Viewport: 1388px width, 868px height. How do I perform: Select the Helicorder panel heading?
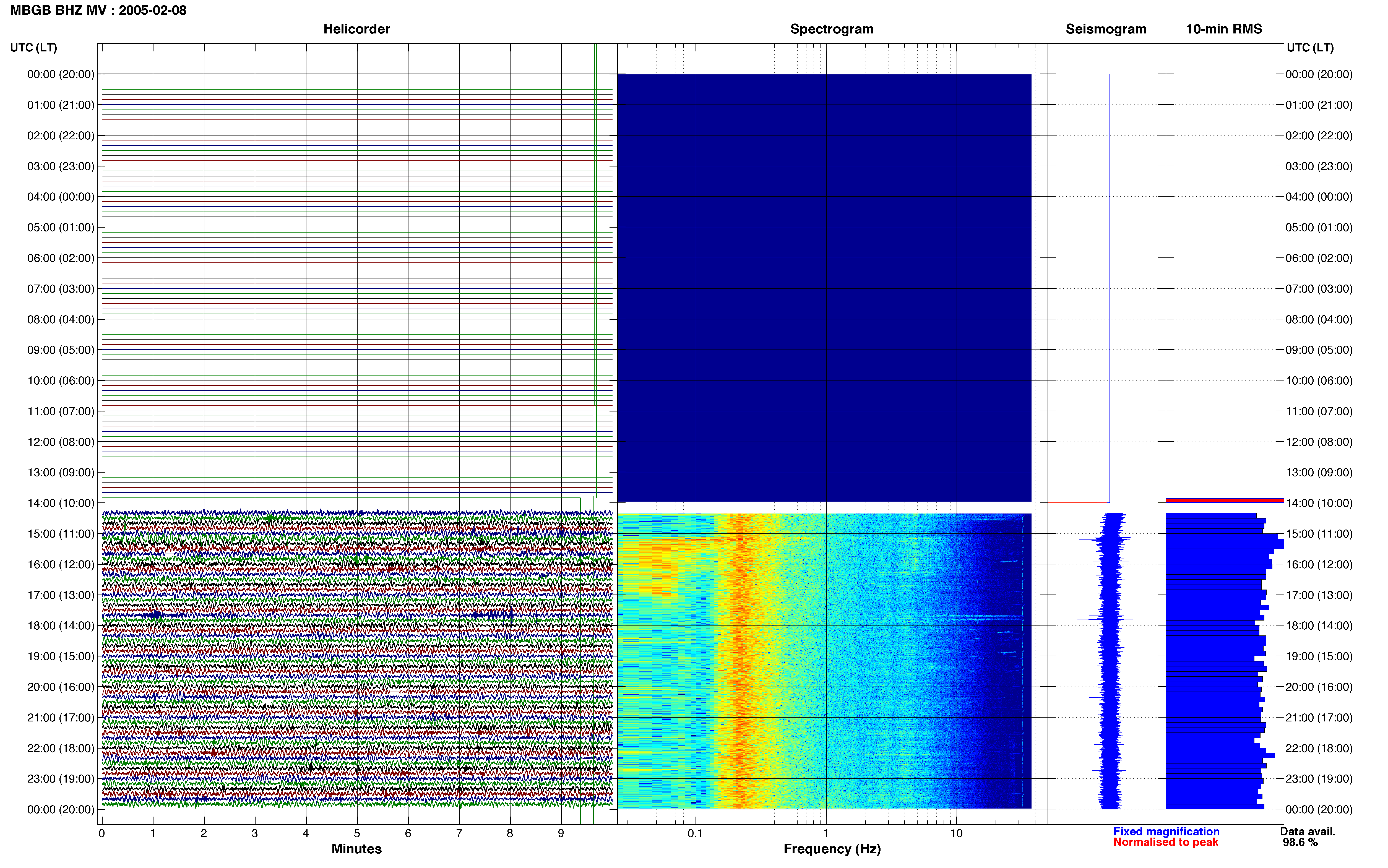[x=356, y=29]
